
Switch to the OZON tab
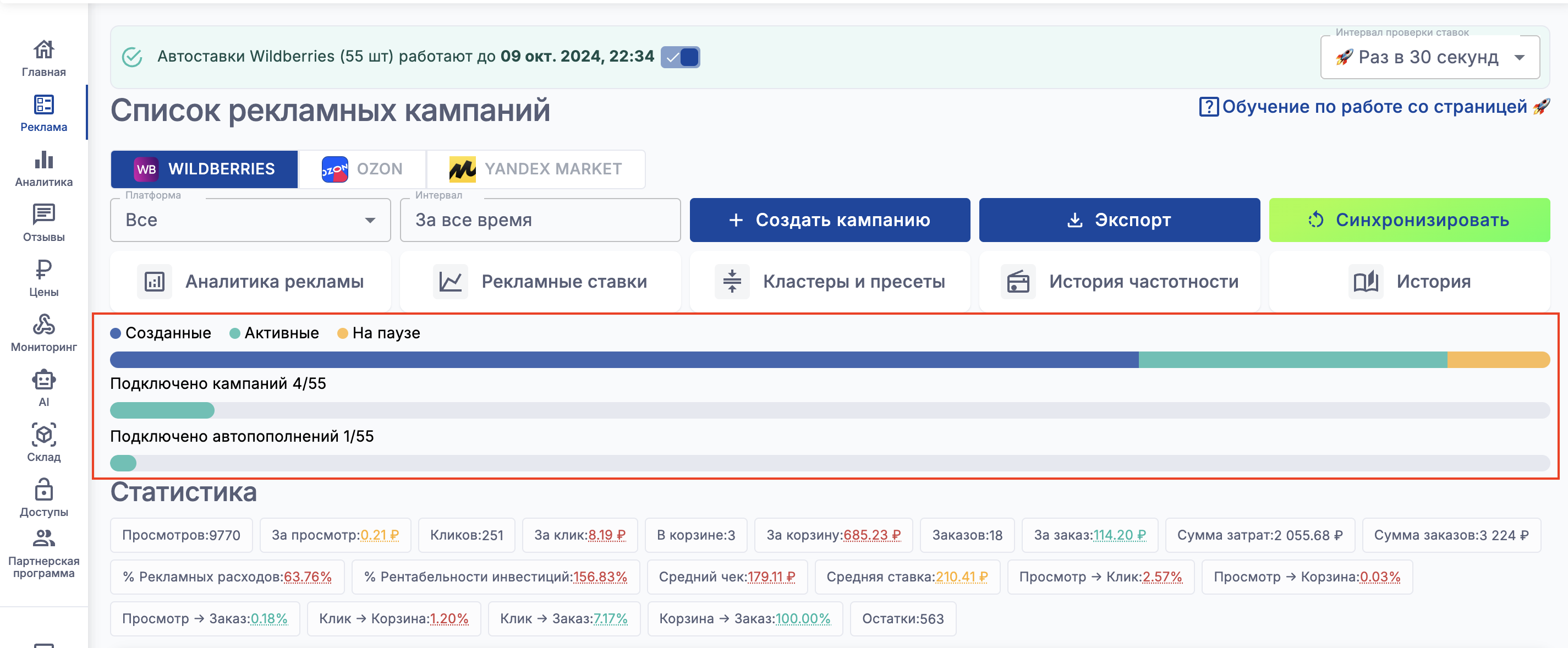[x=362, y=168]
